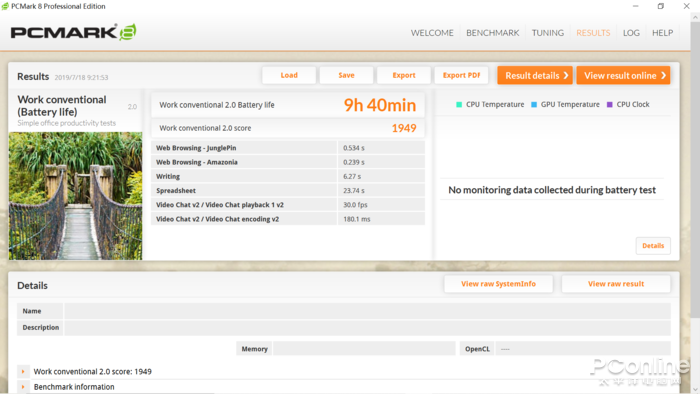Click the OpenCL value field
Image resolution: width=700 pixels, height=394 pixels.
point(583,348)
